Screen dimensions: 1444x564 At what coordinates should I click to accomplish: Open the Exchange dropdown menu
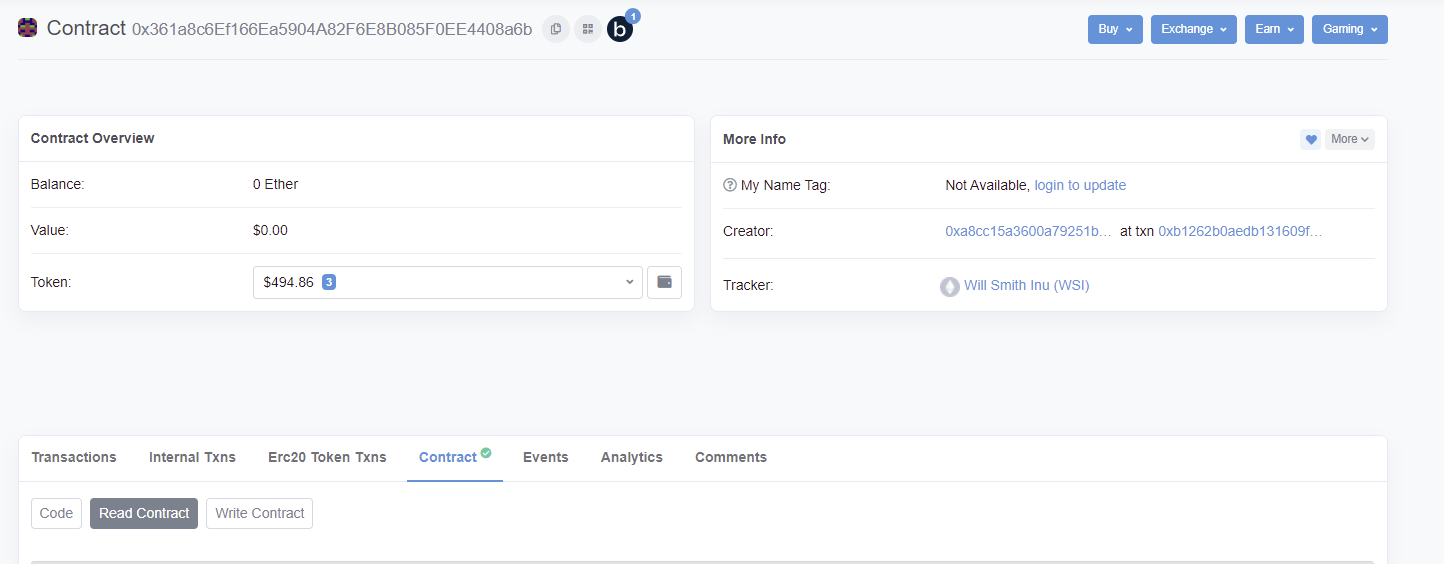coord(1194,29)
